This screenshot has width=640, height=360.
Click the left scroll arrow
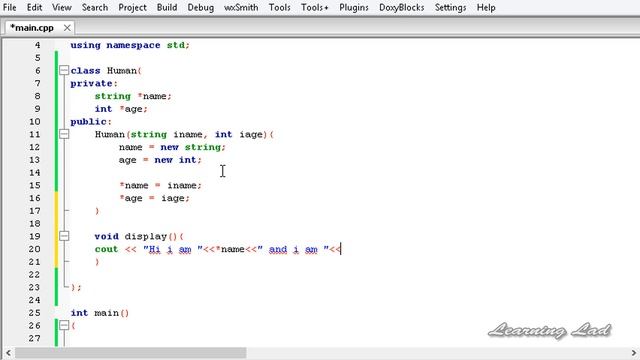8,352
